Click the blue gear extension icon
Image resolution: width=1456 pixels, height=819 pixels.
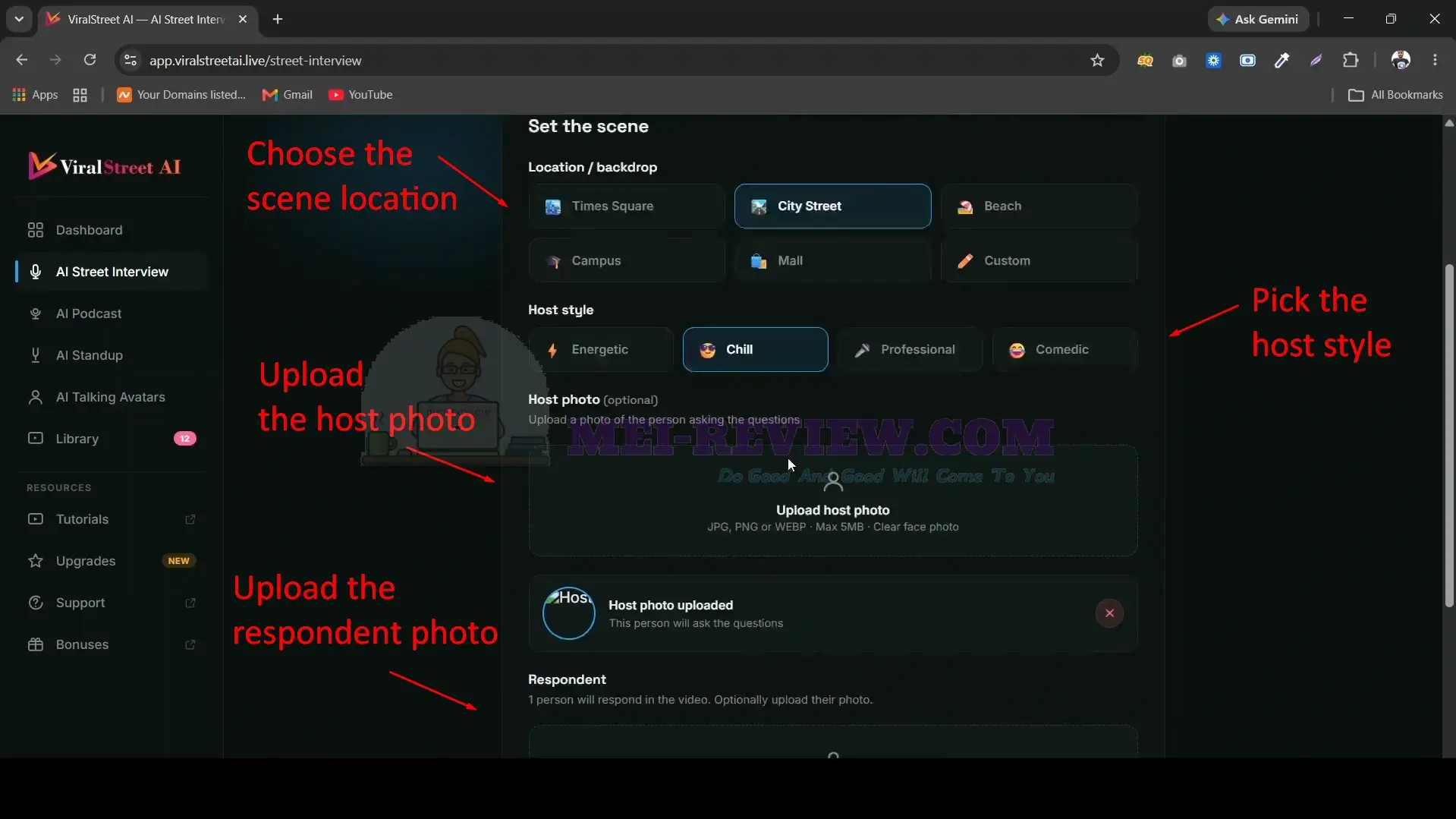pos(1213,60)
